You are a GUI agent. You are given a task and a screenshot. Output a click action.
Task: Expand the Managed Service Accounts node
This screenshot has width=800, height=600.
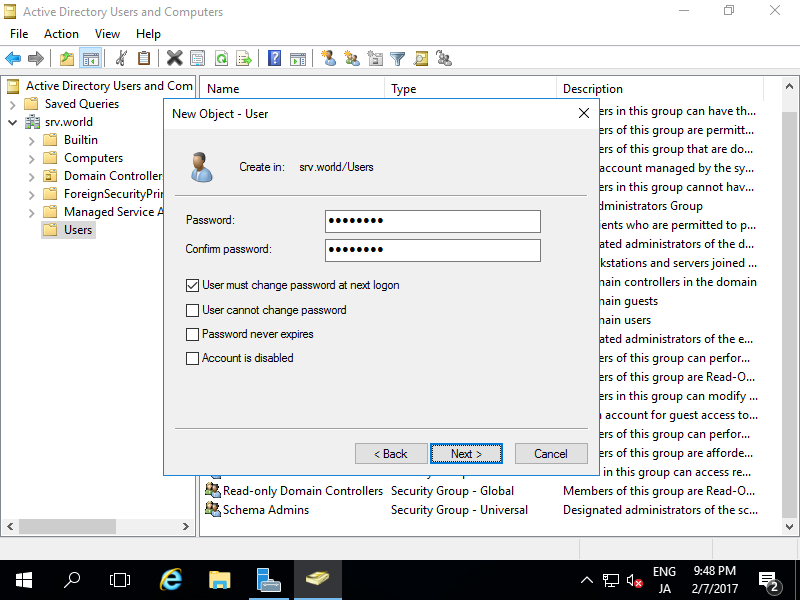click(x=32, y=213)
